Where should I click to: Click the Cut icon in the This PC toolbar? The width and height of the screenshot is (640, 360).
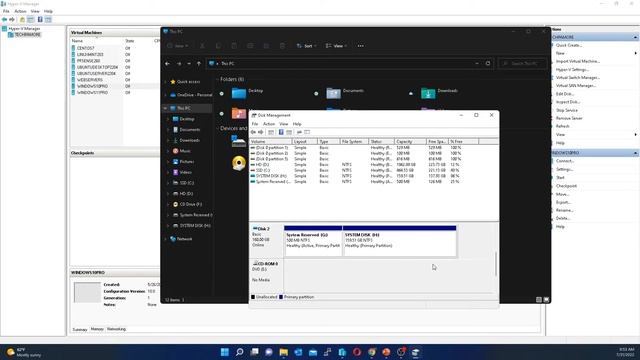coord(202,46)
